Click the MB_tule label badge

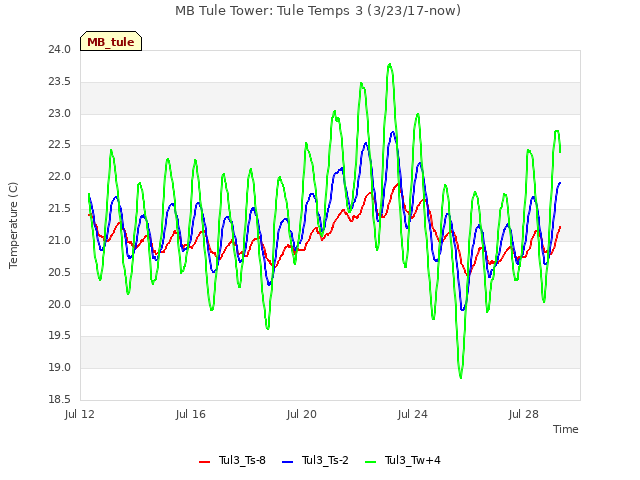tap(111, 41)
